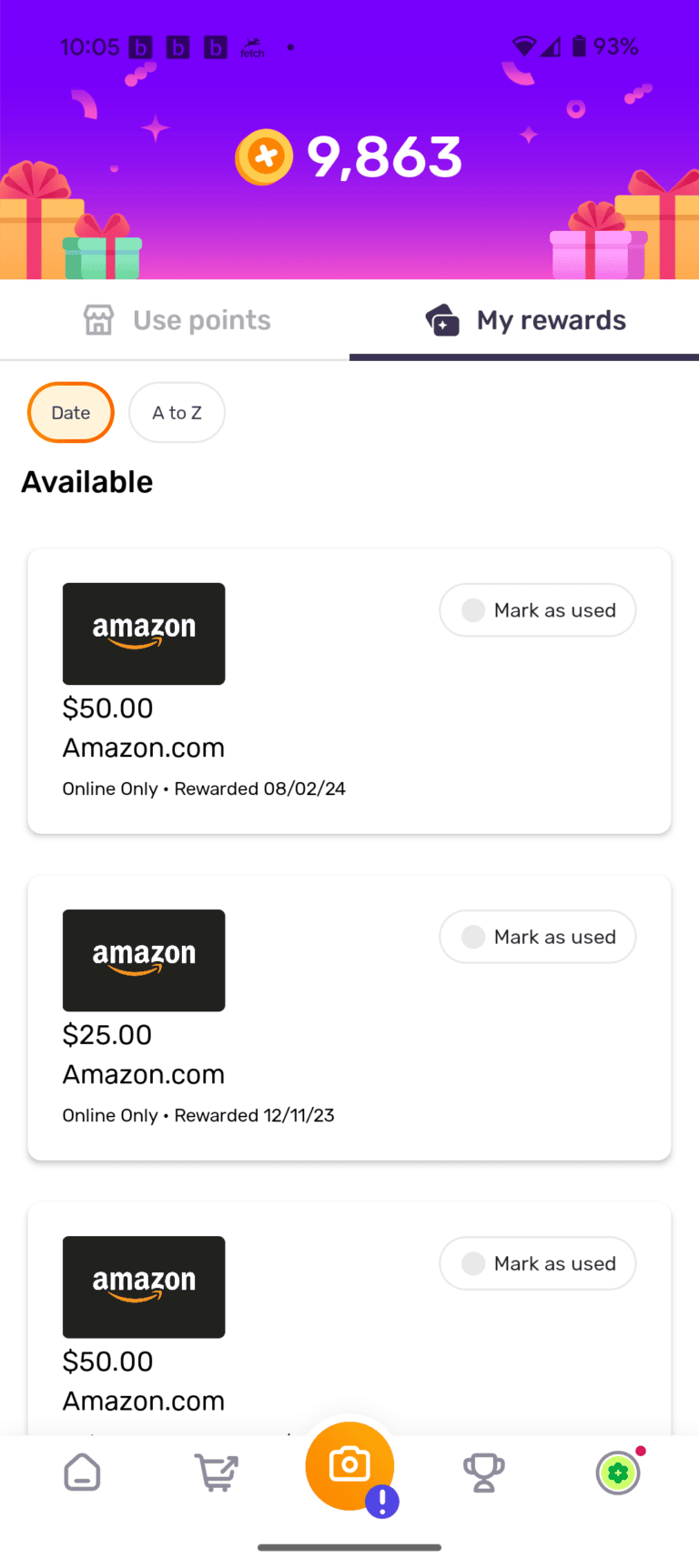Tap the shopping cart icon in bottom bar
Screen dimensions: 699x1568
coord(216,1472)
